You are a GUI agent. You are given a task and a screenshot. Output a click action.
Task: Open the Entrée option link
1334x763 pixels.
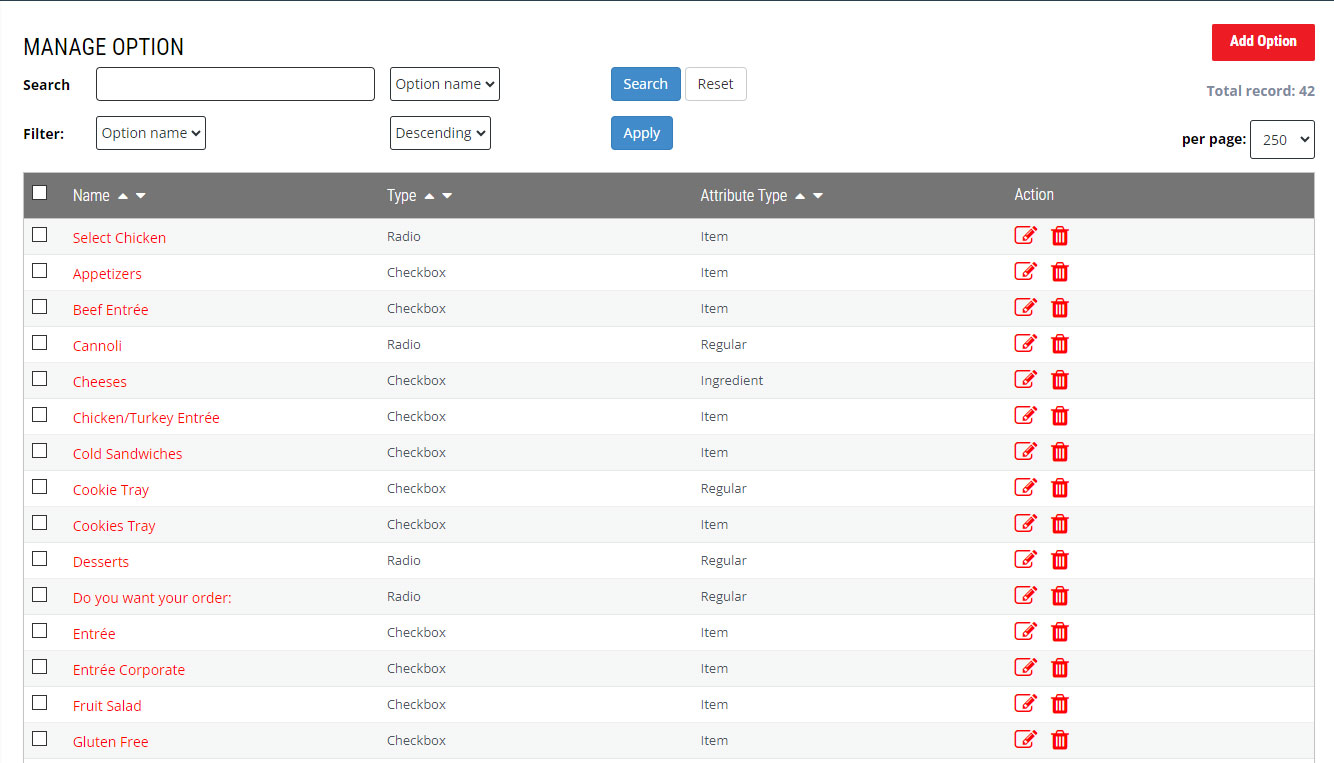click(x=94, y=634)
